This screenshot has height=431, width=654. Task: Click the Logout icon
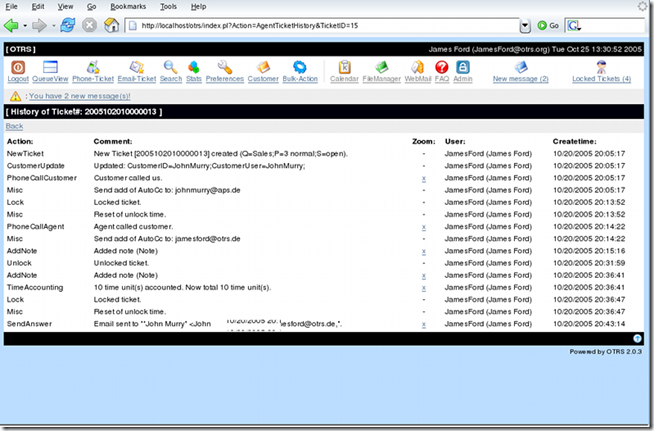(17, 67)
